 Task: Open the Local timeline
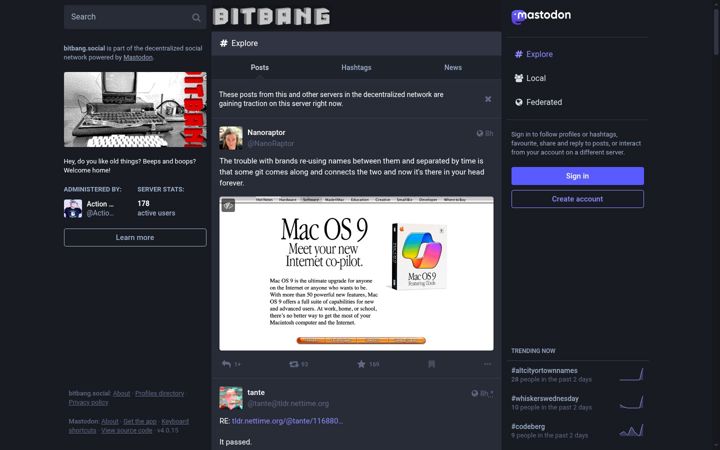[x=530, y=78]
